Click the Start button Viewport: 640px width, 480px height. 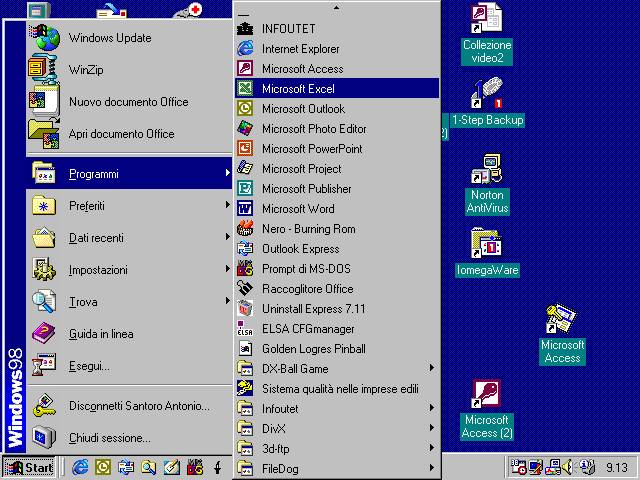point(29,467)
